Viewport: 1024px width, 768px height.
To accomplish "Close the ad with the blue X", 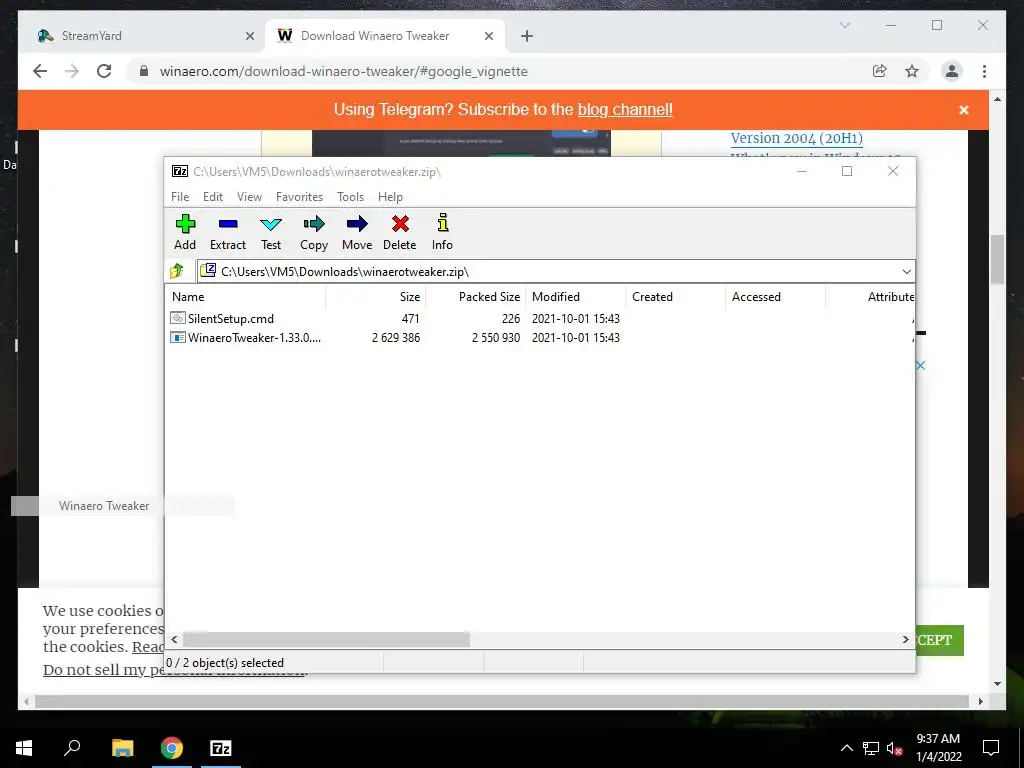I will coord(920,365).
